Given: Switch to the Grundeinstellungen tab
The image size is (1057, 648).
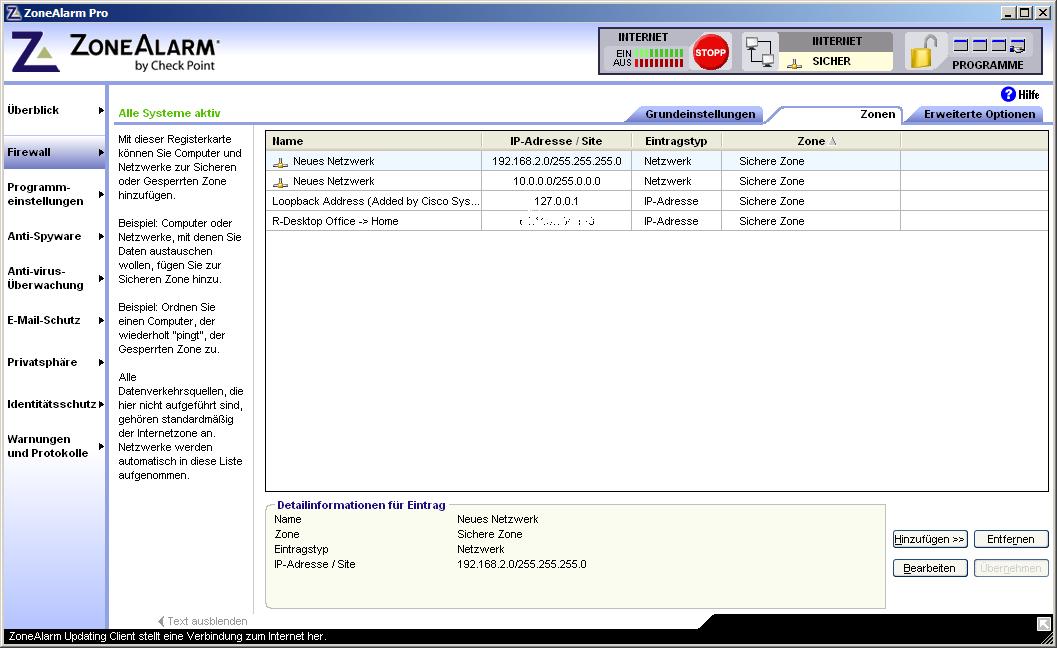Looking at the screenshot, I should click(x=700, y=114).
